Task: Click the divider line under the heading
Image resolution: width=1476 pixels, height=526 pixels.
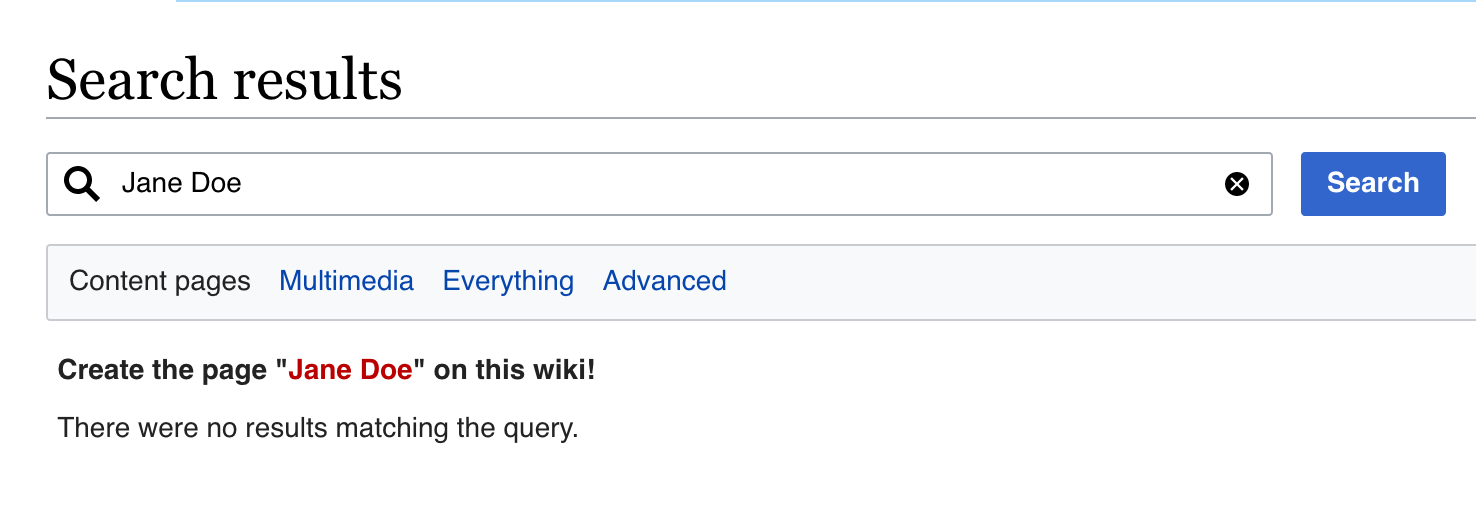Action: [x=700, y=118]
